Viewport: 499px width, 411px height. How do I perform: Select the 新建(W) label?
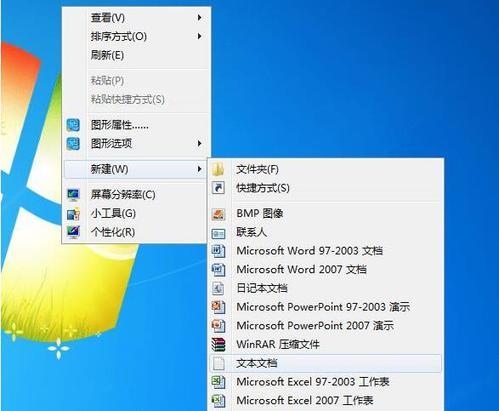pos(109,169)
